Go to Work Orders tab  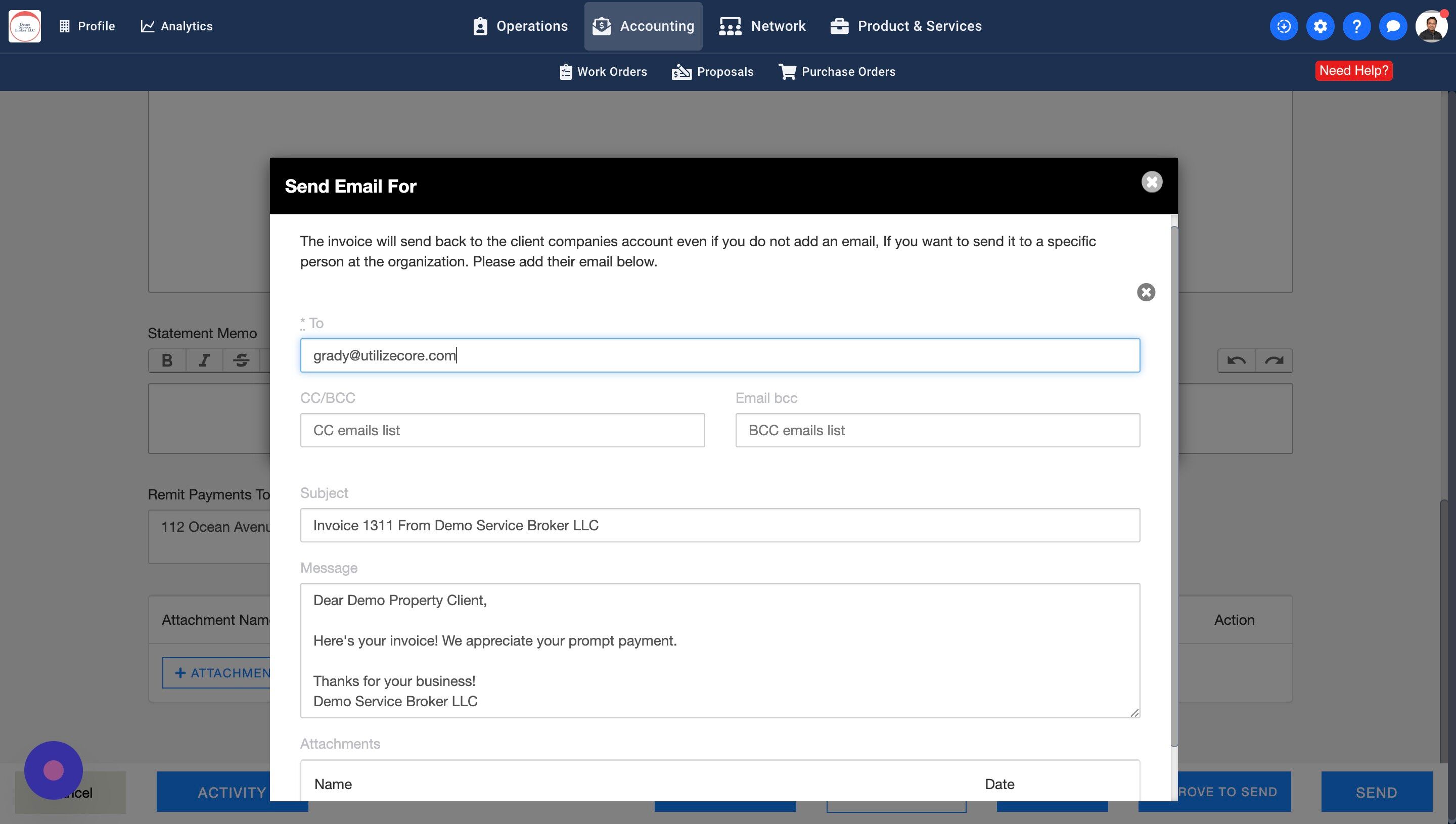[603, 72]
